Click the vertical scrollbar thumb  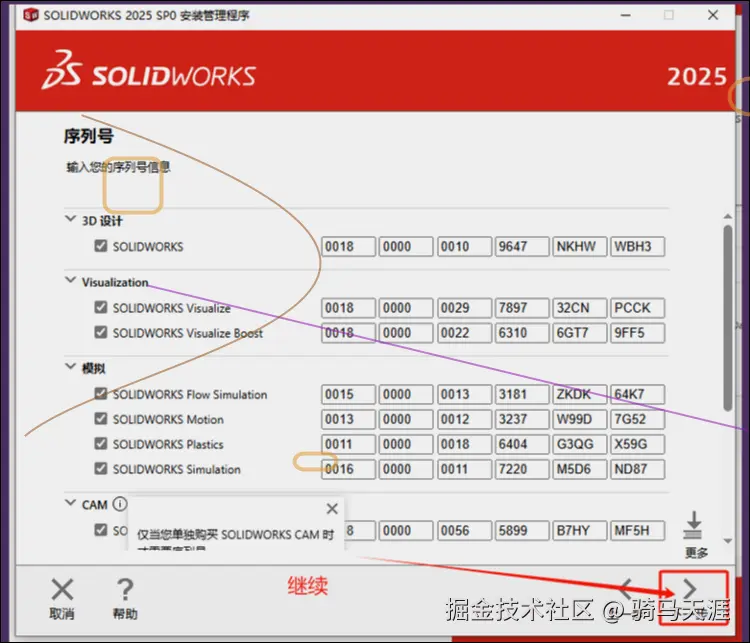coord(728,318)
